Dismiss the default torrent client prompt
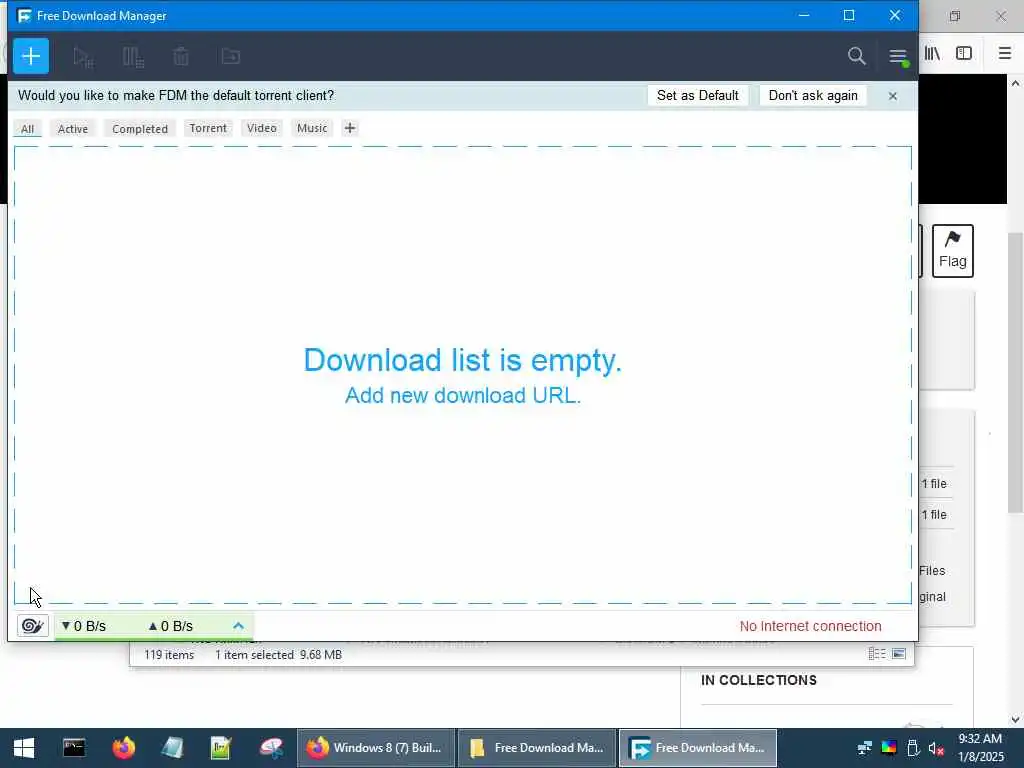The image size is (1024, 768). [x=893, y=96]
